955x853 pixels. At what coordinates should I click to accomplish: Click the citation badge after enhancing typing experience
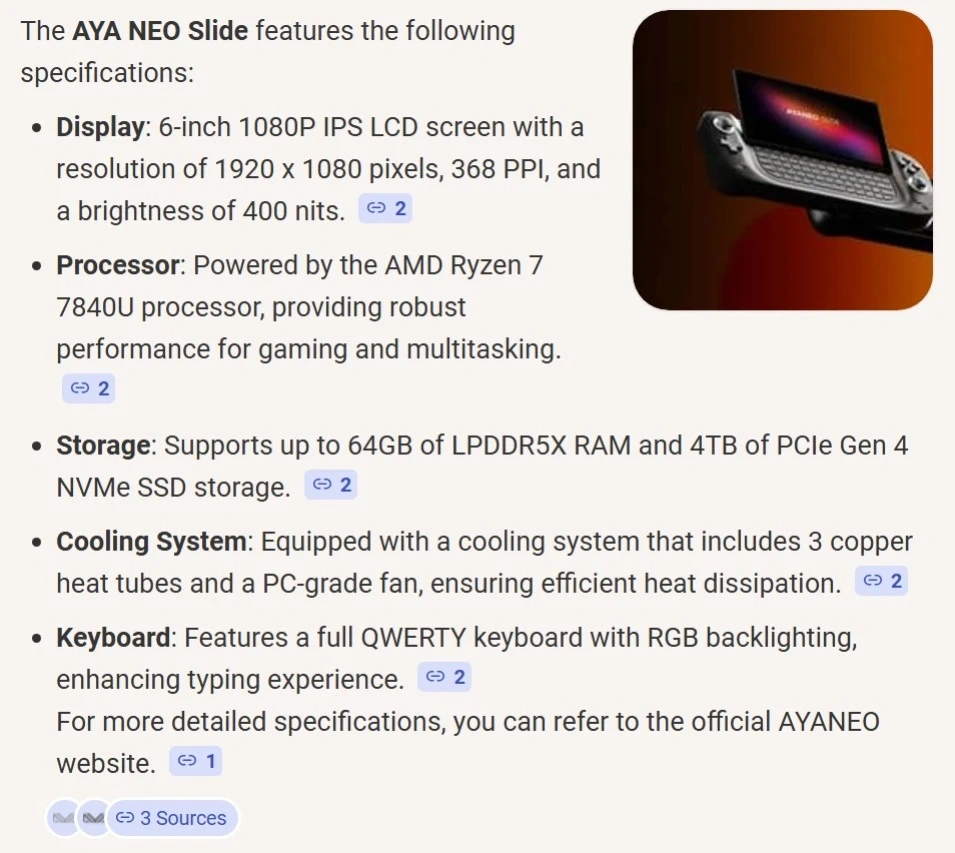[444, 677]
